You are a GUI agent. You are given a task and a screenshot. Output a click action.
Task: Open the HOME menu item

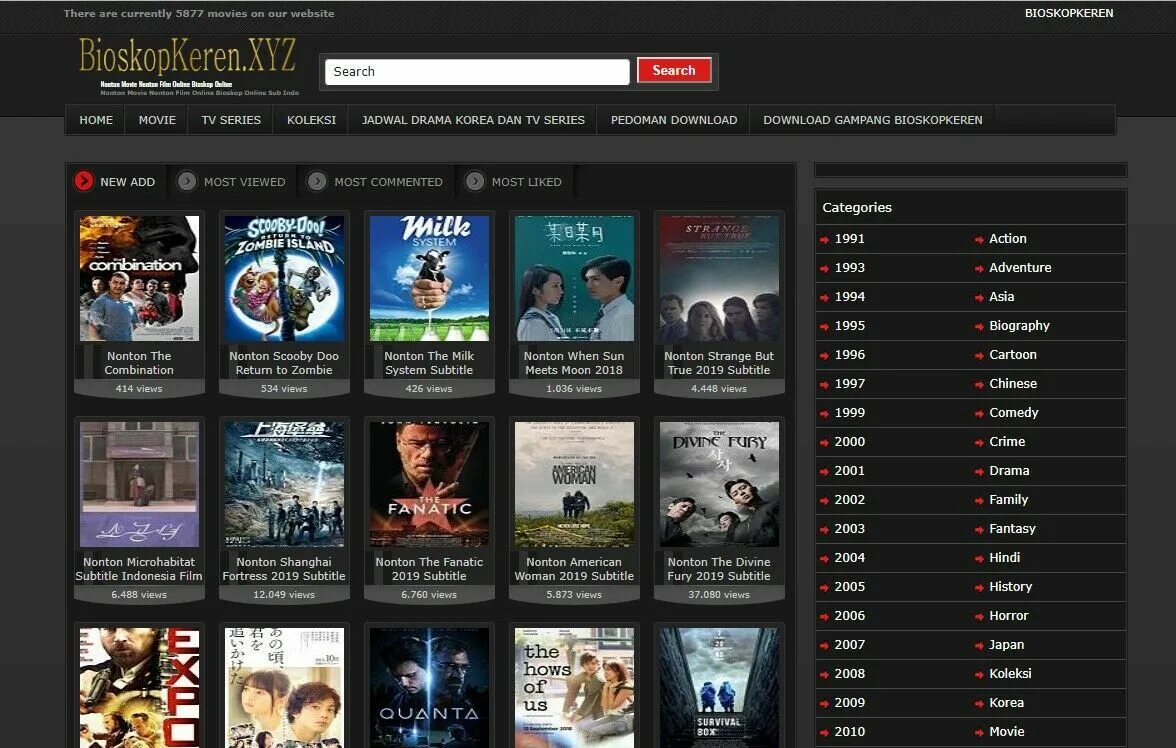coord(96,120)
